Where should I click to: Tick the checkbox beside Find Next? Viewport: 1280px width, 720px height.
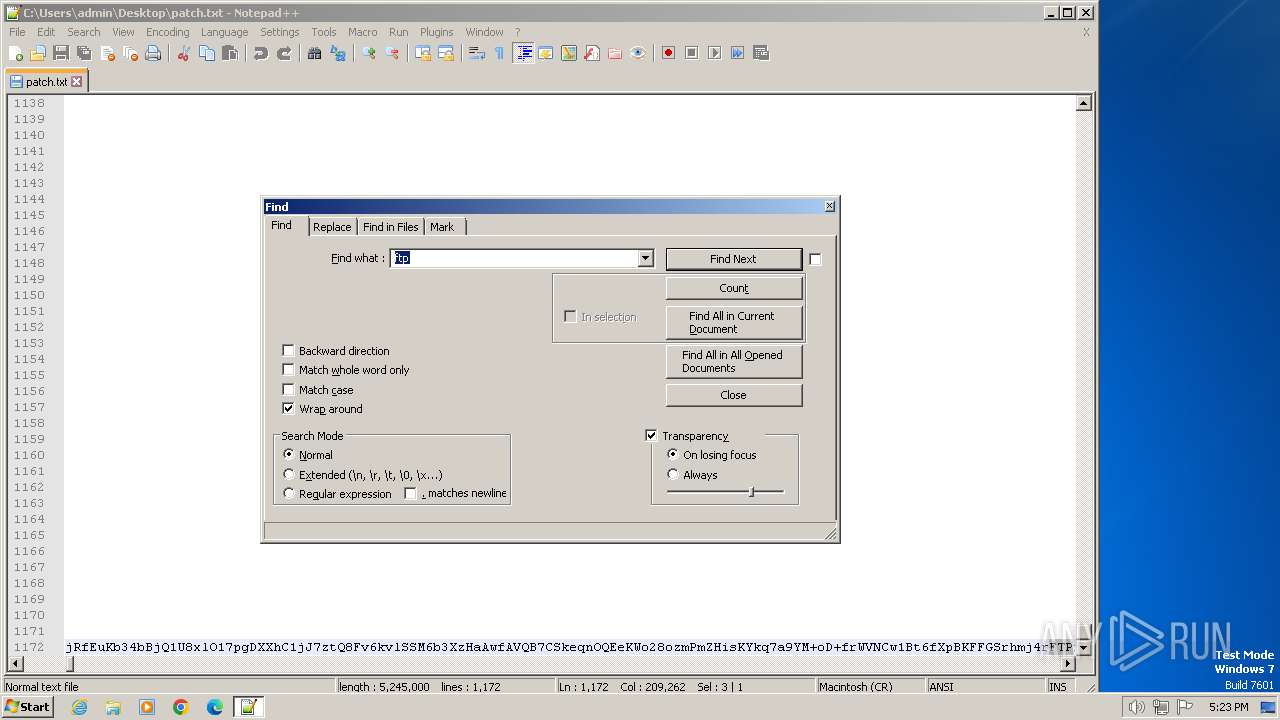click(x=815, y=259)
